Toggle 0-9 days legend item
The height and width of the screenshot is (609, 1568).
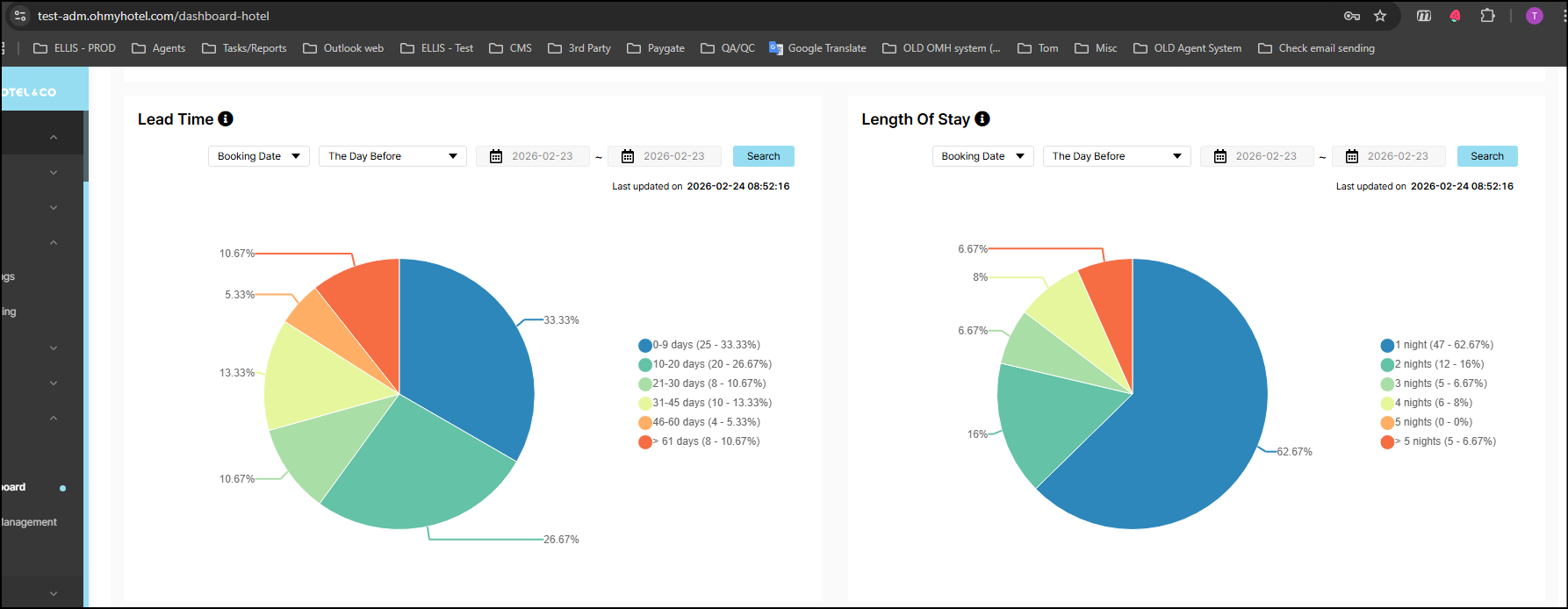pyautogui.click(x=700, y=345)
